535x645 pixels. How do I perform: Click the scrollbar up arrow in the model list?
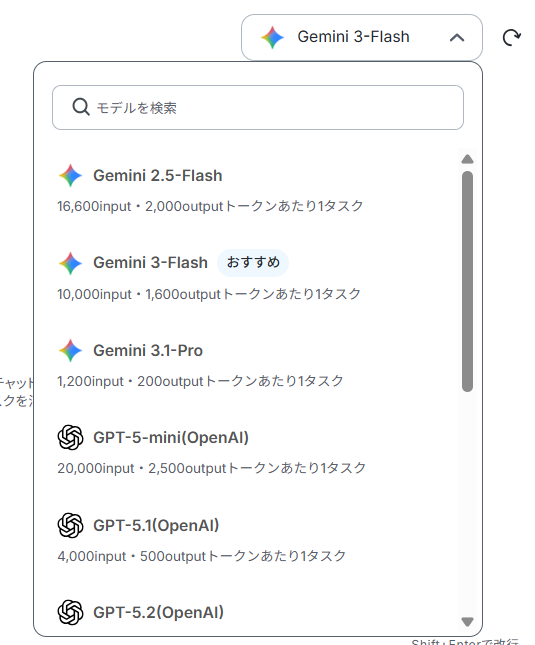click(x=467, y=159)
